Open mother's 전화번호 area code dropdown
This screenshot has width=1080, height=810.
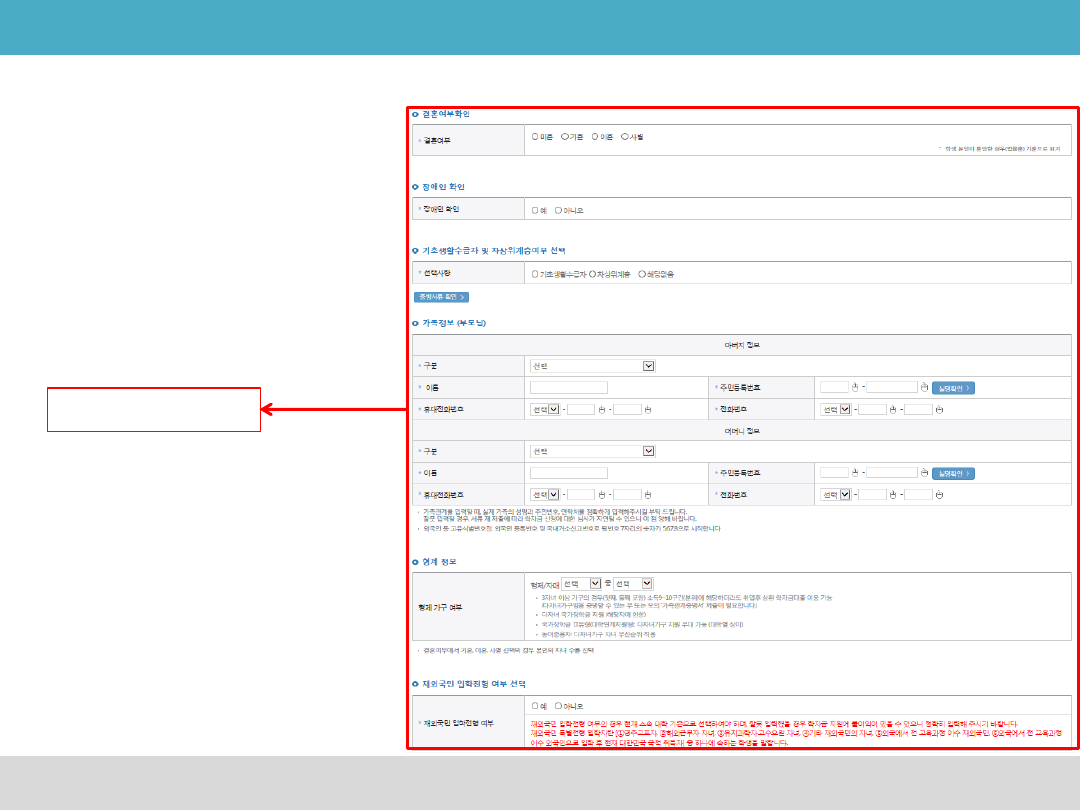tap(836, 495)
